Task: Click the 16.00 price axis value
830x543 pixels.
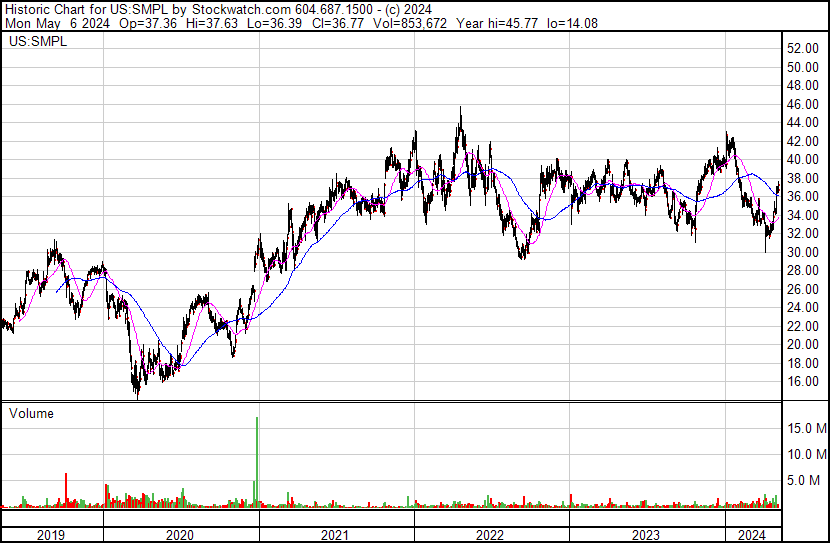Action: point(803,382)
